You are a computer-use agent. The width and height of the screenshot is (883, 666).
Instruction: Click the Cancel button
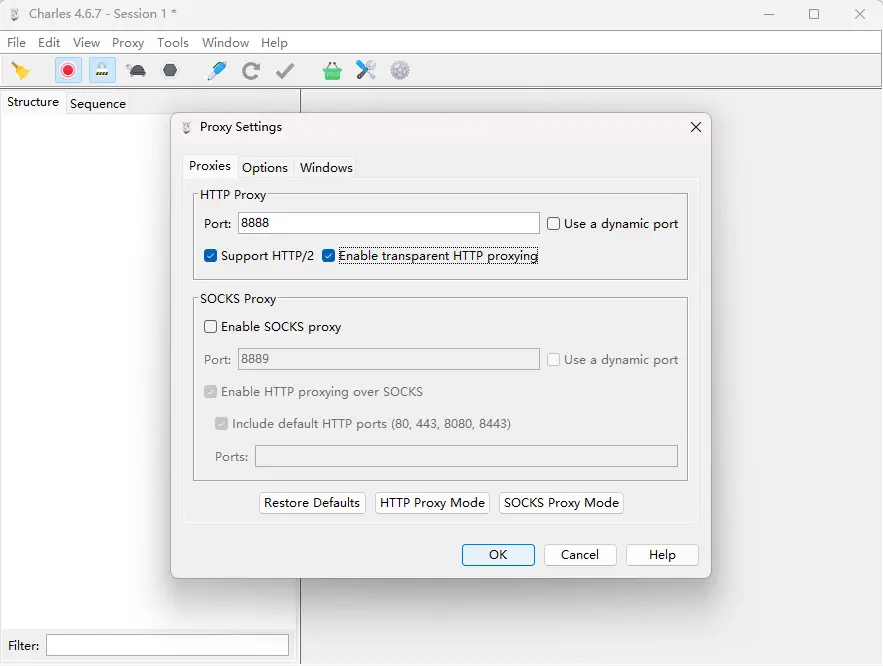coord(580,555)
